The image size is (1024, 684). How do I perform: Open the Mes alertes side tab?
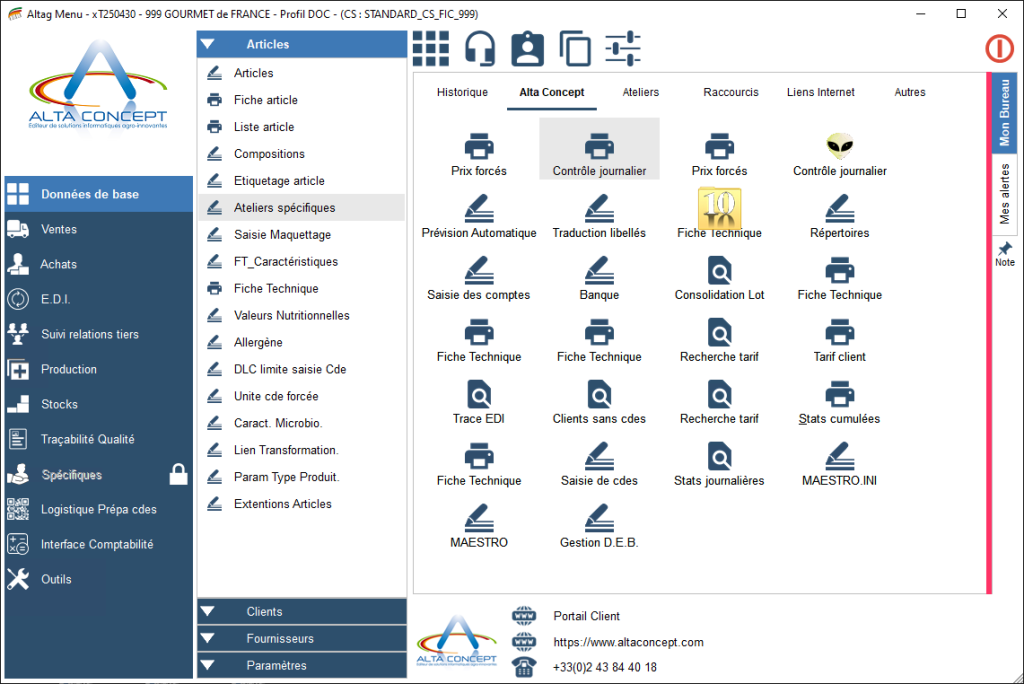1004,195
